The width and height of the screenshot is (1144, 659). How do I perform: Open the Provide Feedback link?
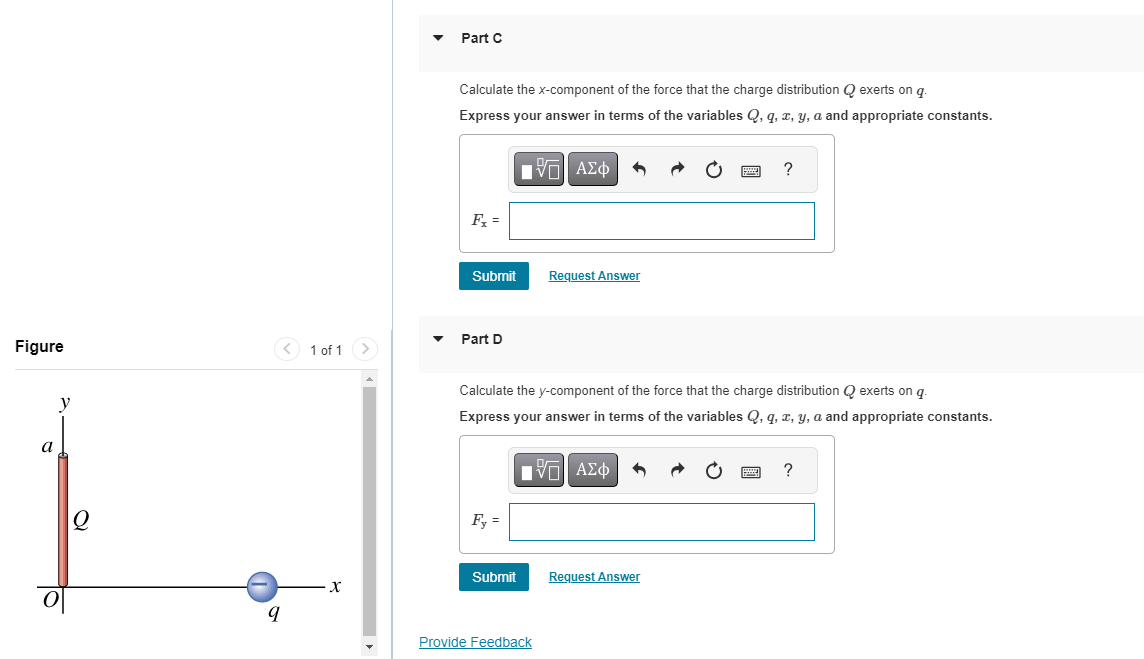[475, 641]
